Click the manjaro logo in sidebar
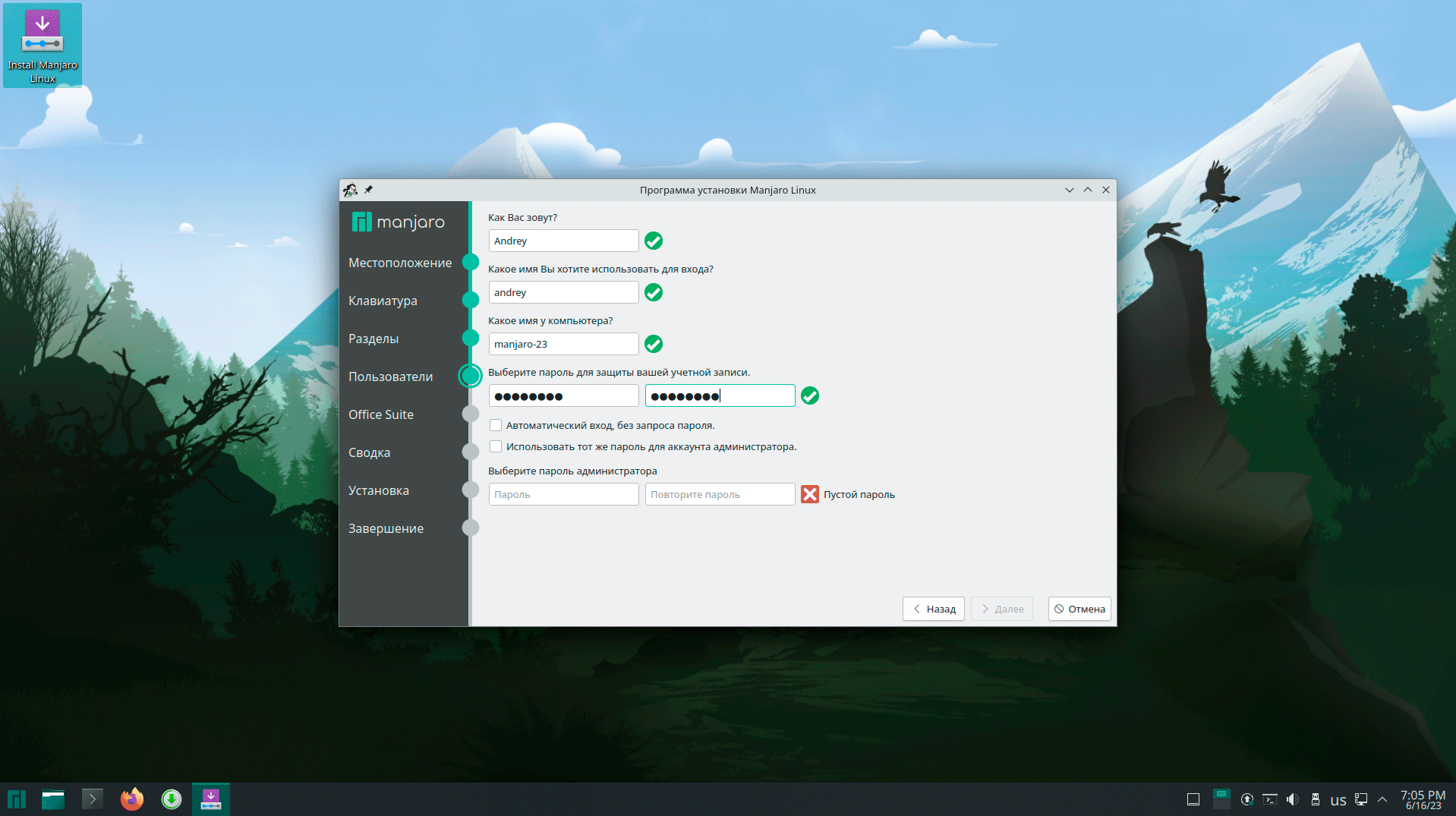This screenshot has width=1456, height=816. (x=399, y=222)
